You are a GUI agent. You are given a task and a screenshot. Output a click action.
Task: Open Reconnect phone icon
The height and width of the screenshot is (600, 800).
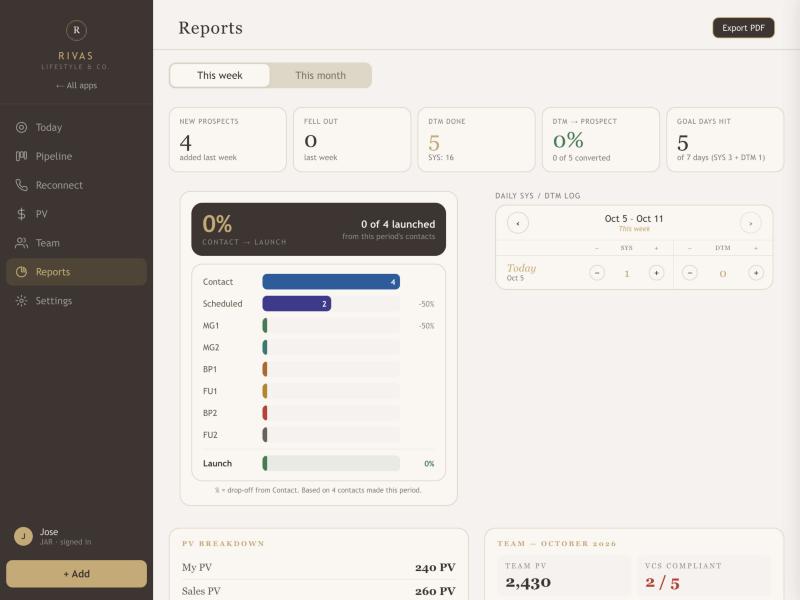pyautogui.click(x=21, y=185)
